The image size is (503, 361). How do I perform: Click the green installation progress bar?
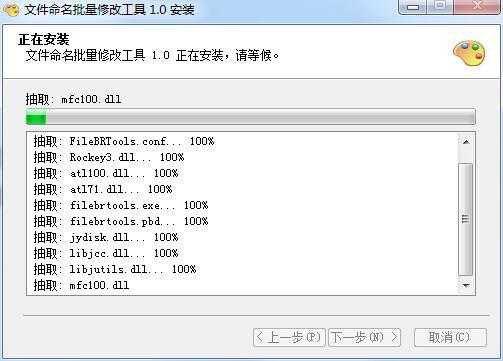pyautogui.click(x=251, y=117)
